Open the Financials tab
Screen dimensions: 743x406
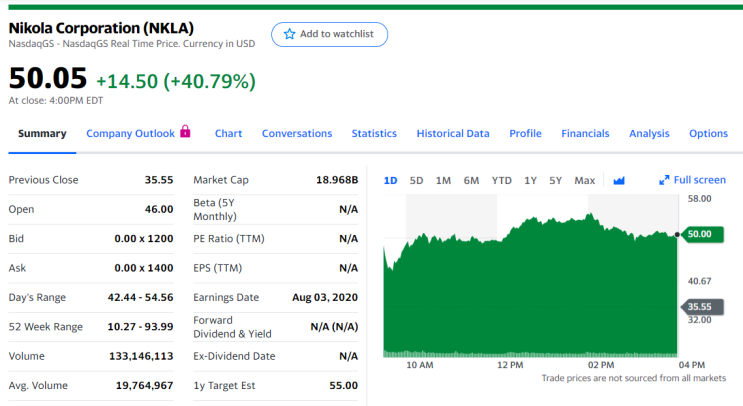(x=585, y=134)
